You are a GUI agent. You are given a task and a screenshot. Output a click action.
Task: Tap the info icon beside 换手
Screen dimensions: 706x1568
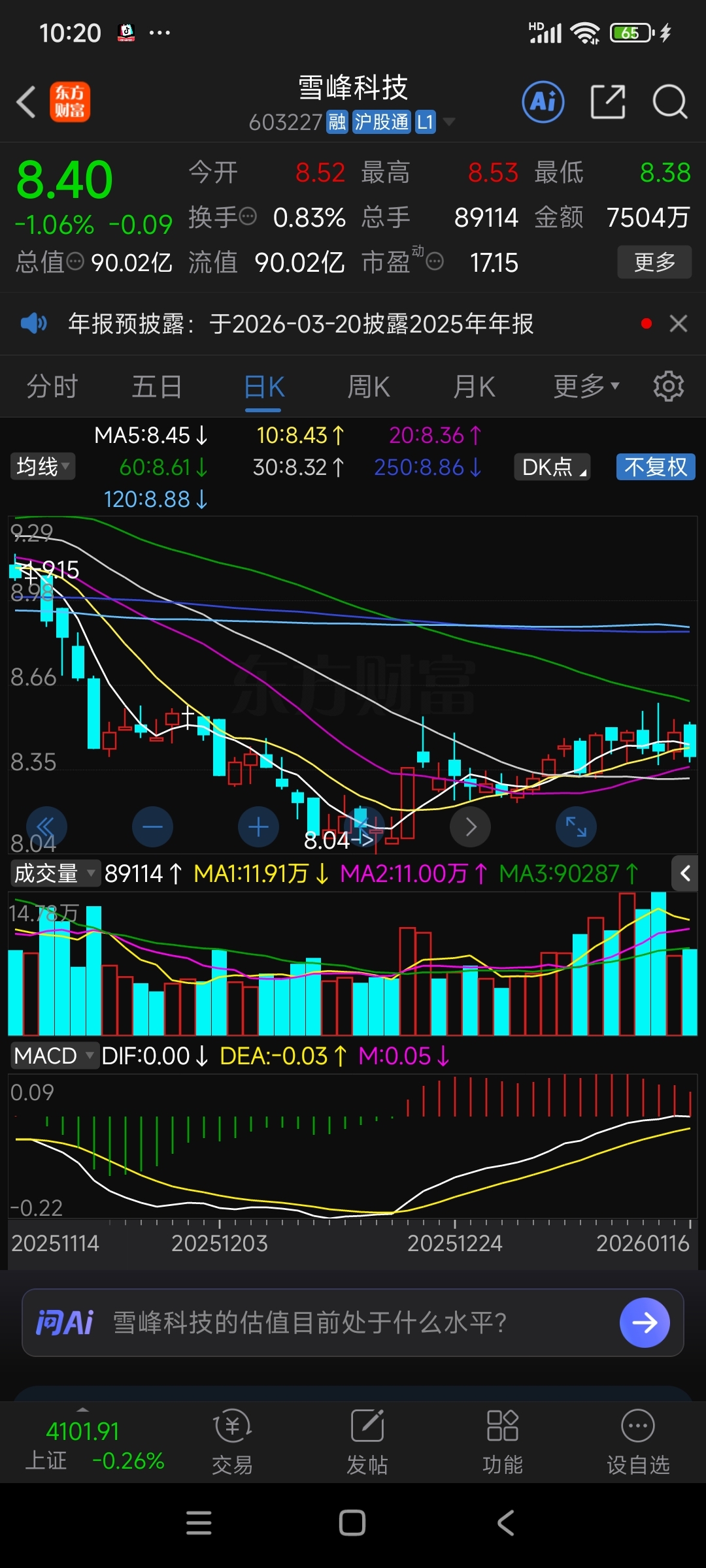coord(248,216)
